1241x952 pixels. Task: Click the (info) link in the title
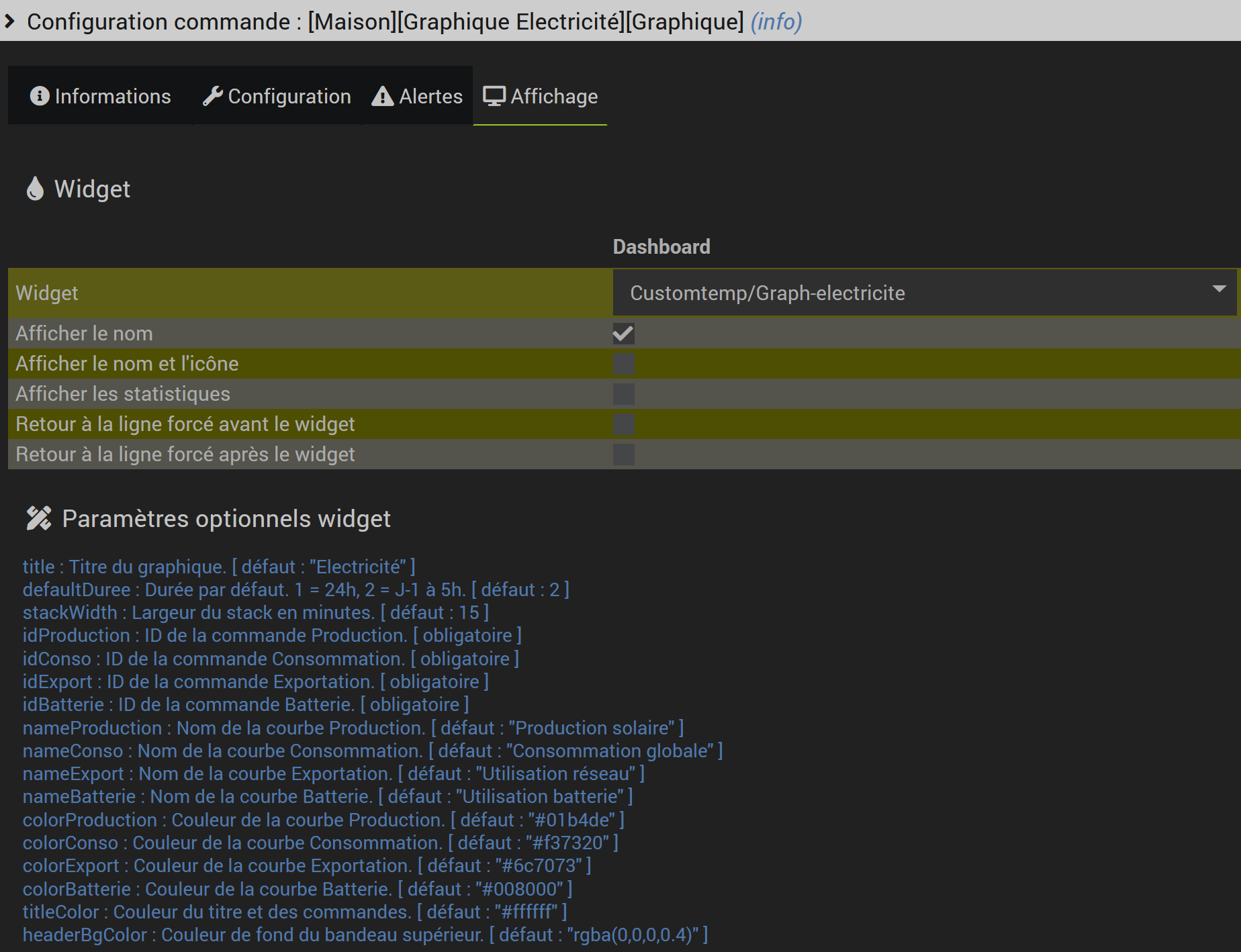[x=776, y=21]
